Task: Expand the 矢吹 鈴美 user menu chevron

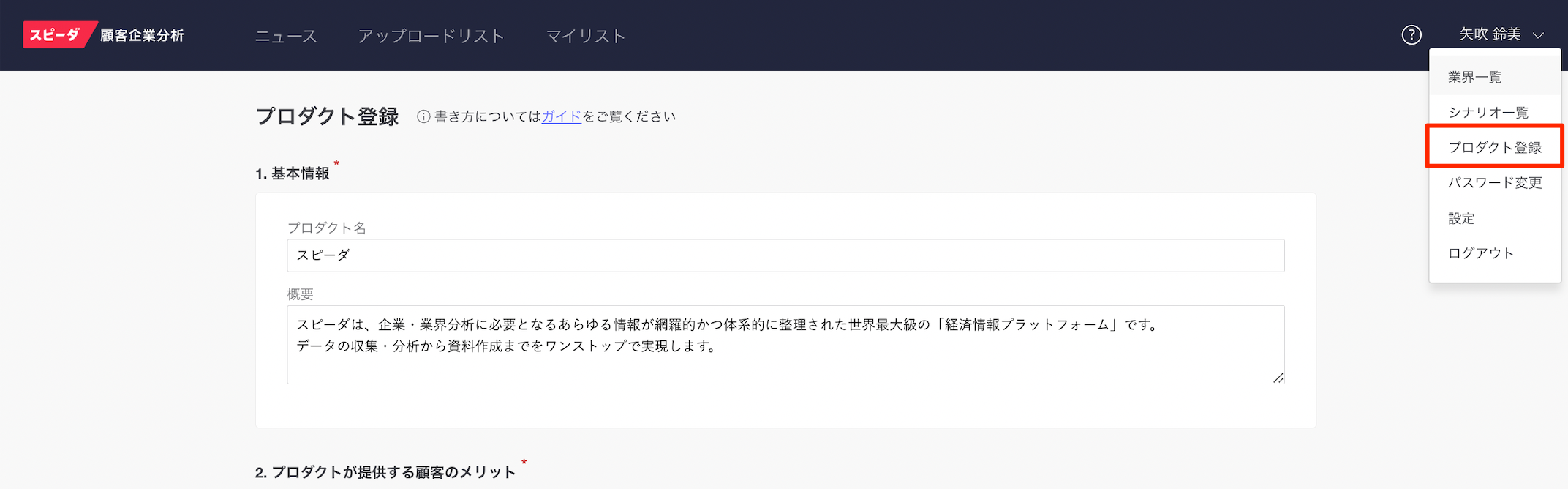Action: coord(1538,35)
